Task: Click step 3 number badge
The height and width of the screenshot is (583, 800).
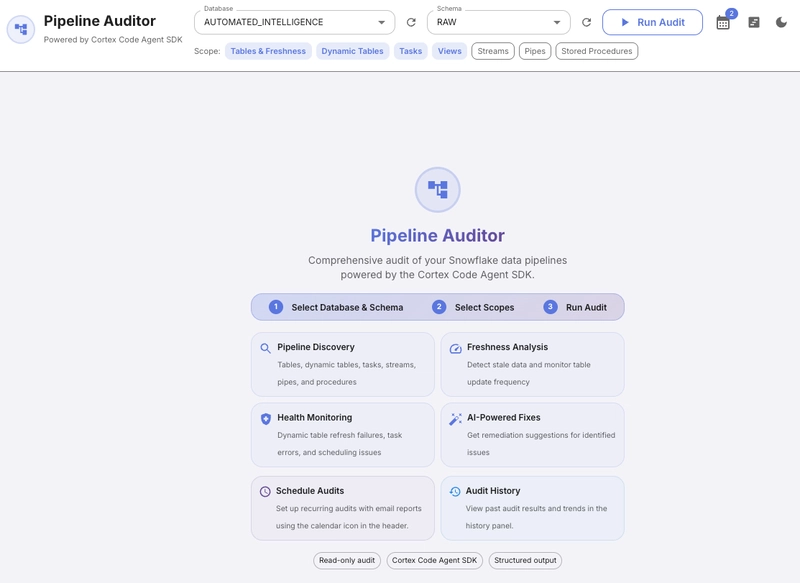Action: point(550,307)
